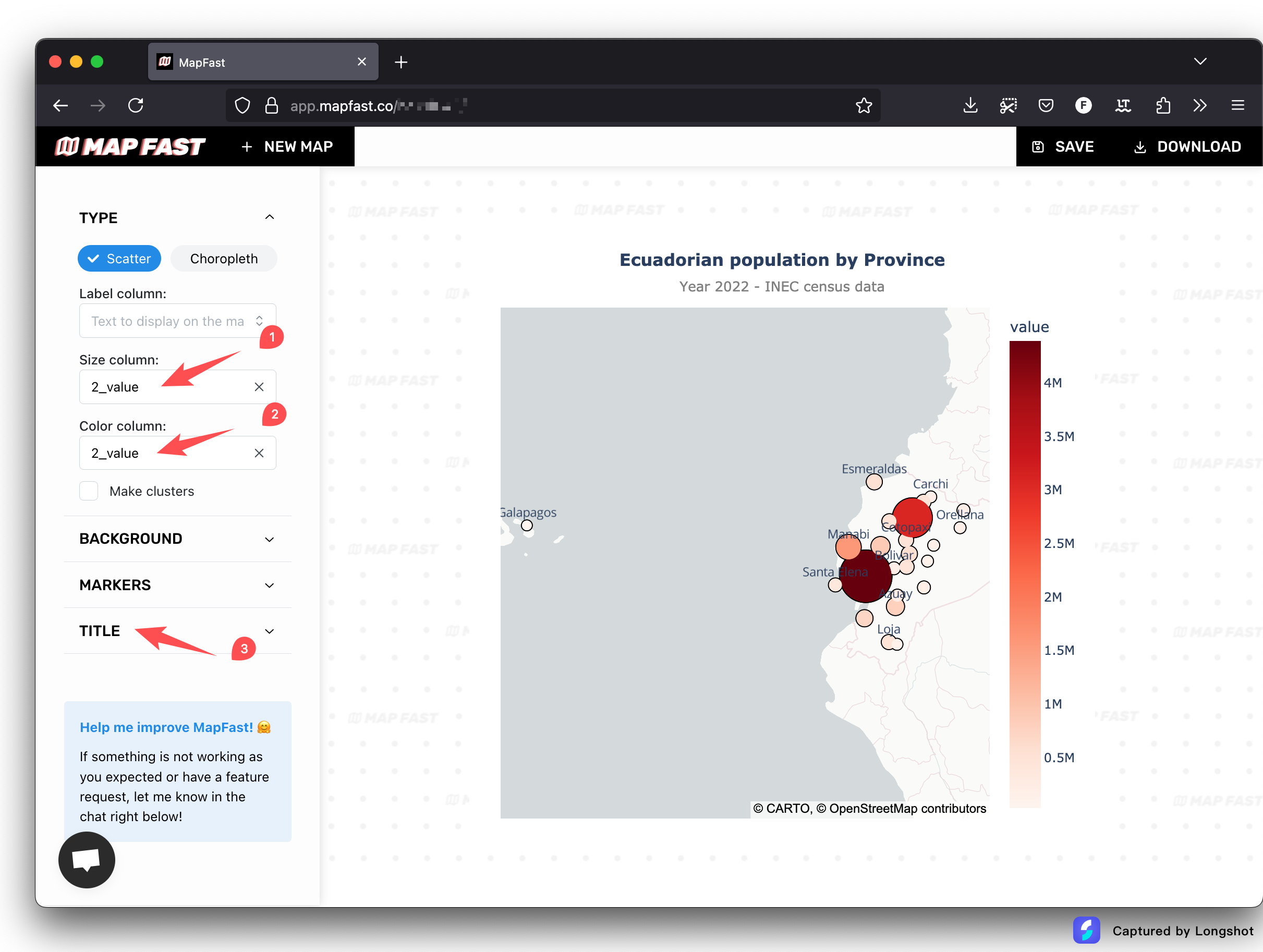The width and height of the screenshot is (1263, 952).
Task: Open the Pocket save icon
Action: pyautogui.click(x=1046, y=106)
